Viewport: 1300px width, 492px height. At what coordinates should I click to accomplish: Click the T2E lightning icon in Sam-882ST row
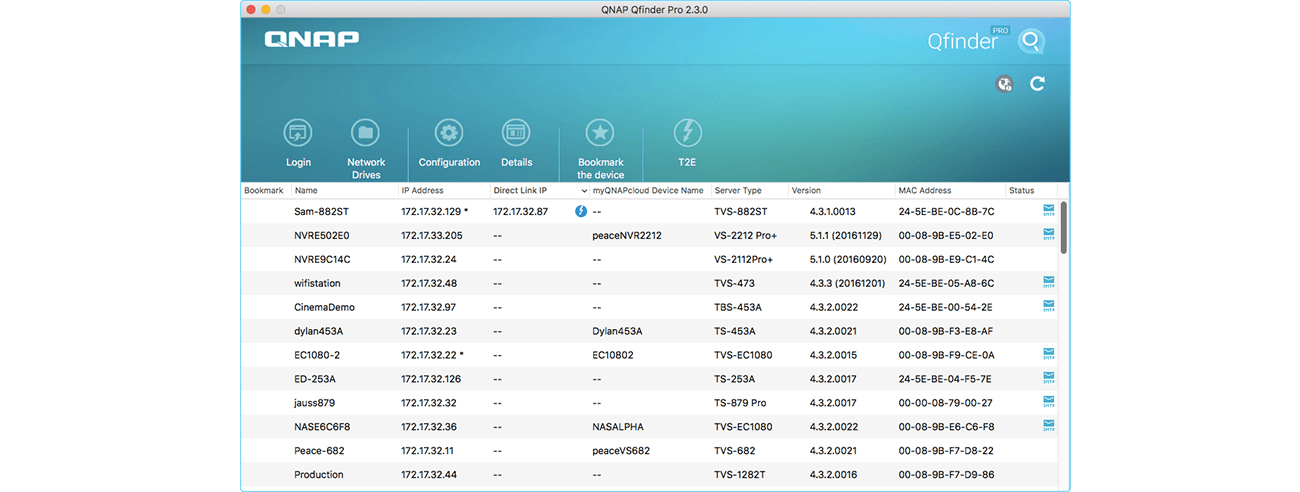tap(580, 211)
